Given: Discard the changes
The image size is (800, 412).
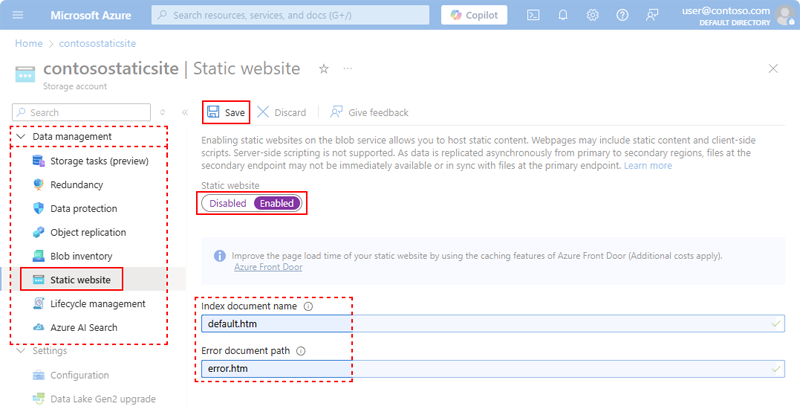Looking at the screenshot, I should tap(282, 112).
